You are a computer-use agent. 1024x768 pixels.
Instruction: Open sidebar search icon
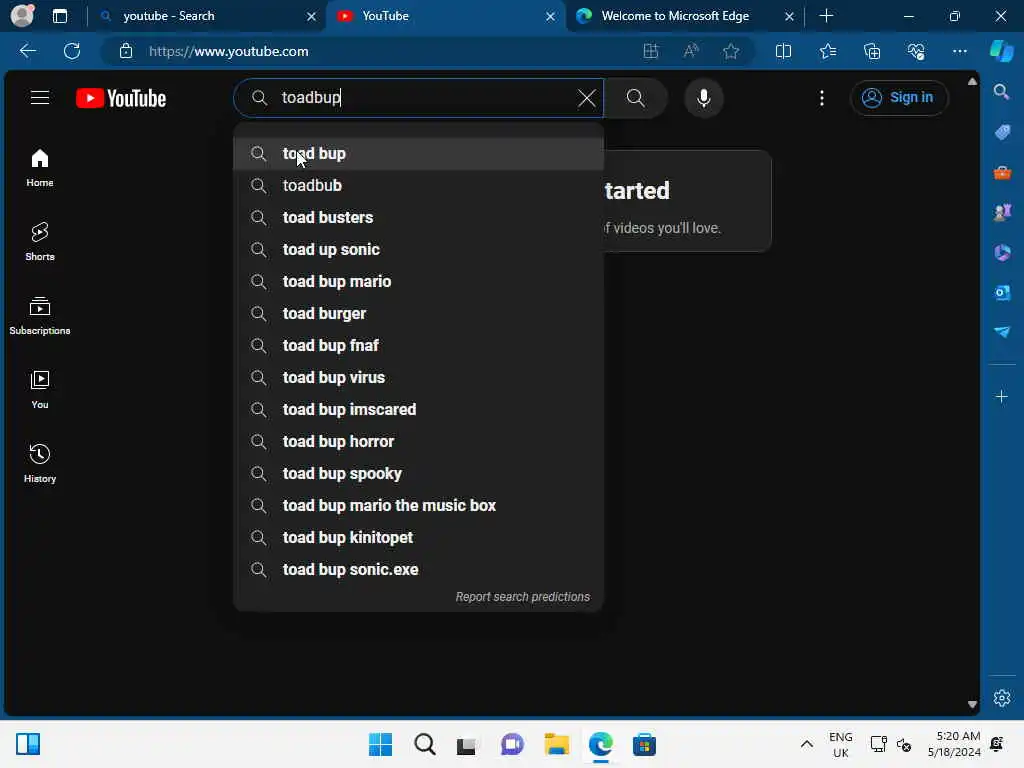click(1002, 91)
